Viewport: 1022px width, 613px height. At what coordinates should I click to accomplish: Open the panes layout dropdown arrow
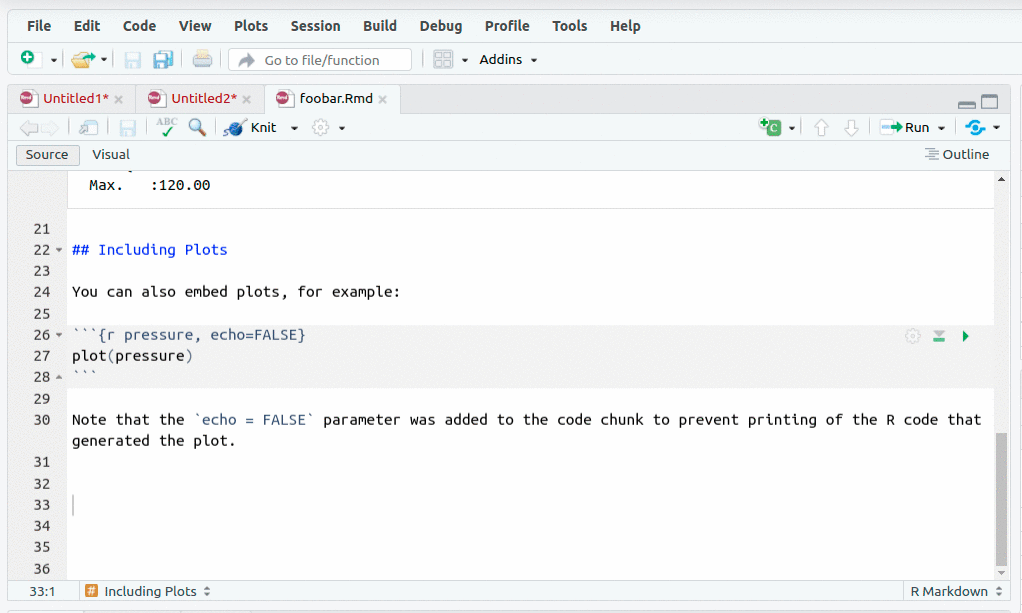coord(465,60)
